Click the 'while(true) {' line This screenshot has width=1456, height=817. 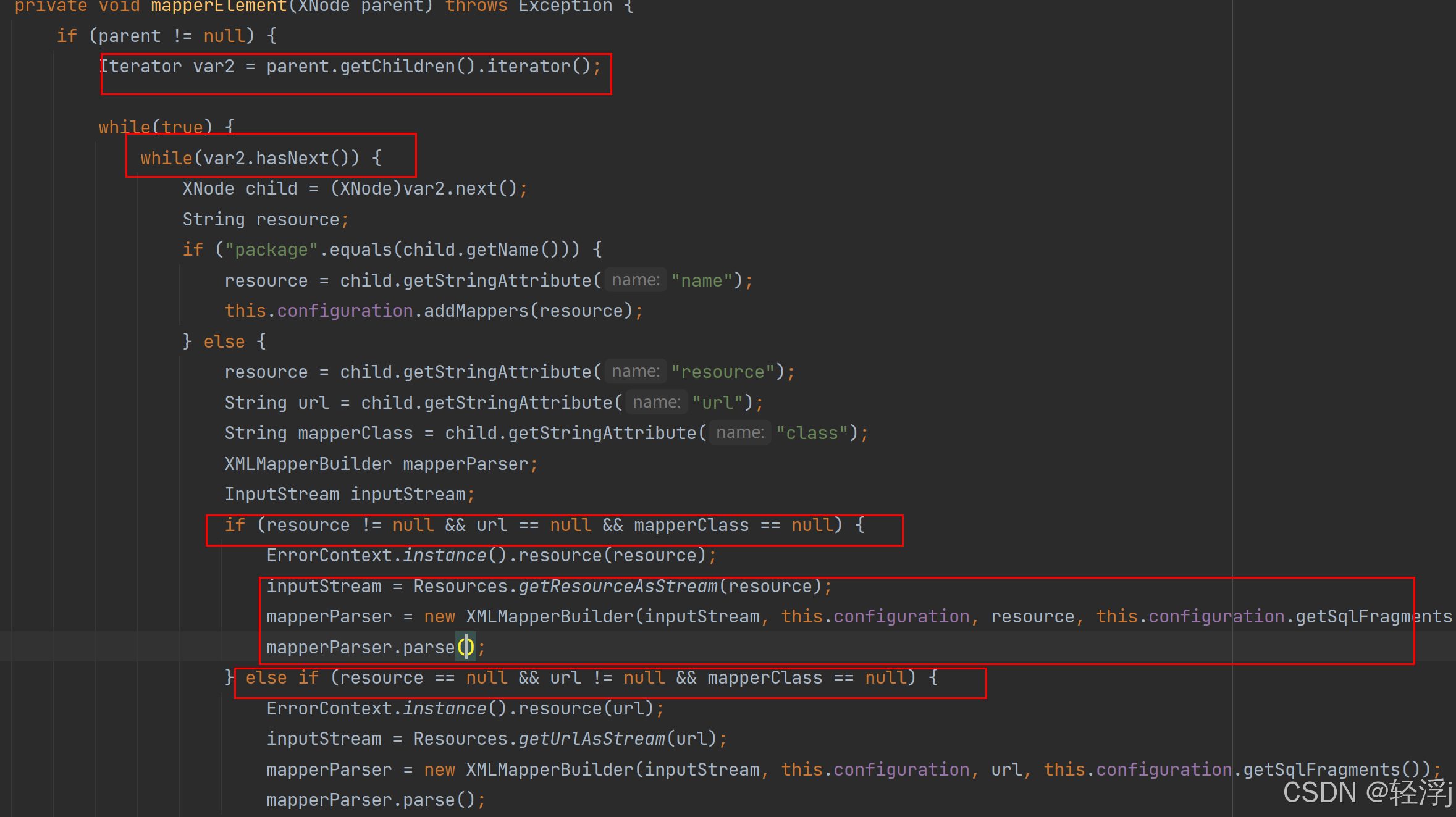(166, 127)
